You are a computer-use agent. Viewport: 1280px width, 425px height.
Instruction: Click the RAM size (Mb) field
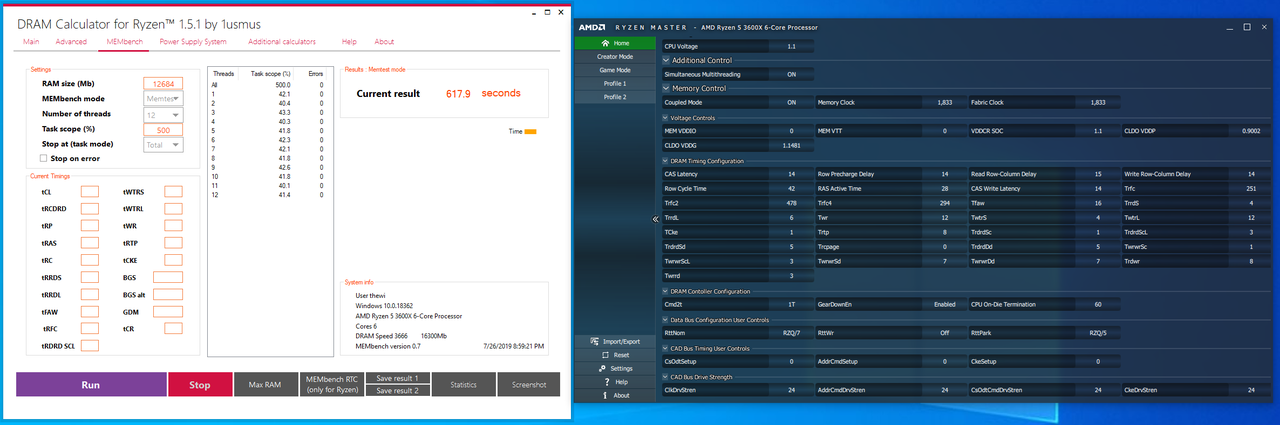[163, 83]
